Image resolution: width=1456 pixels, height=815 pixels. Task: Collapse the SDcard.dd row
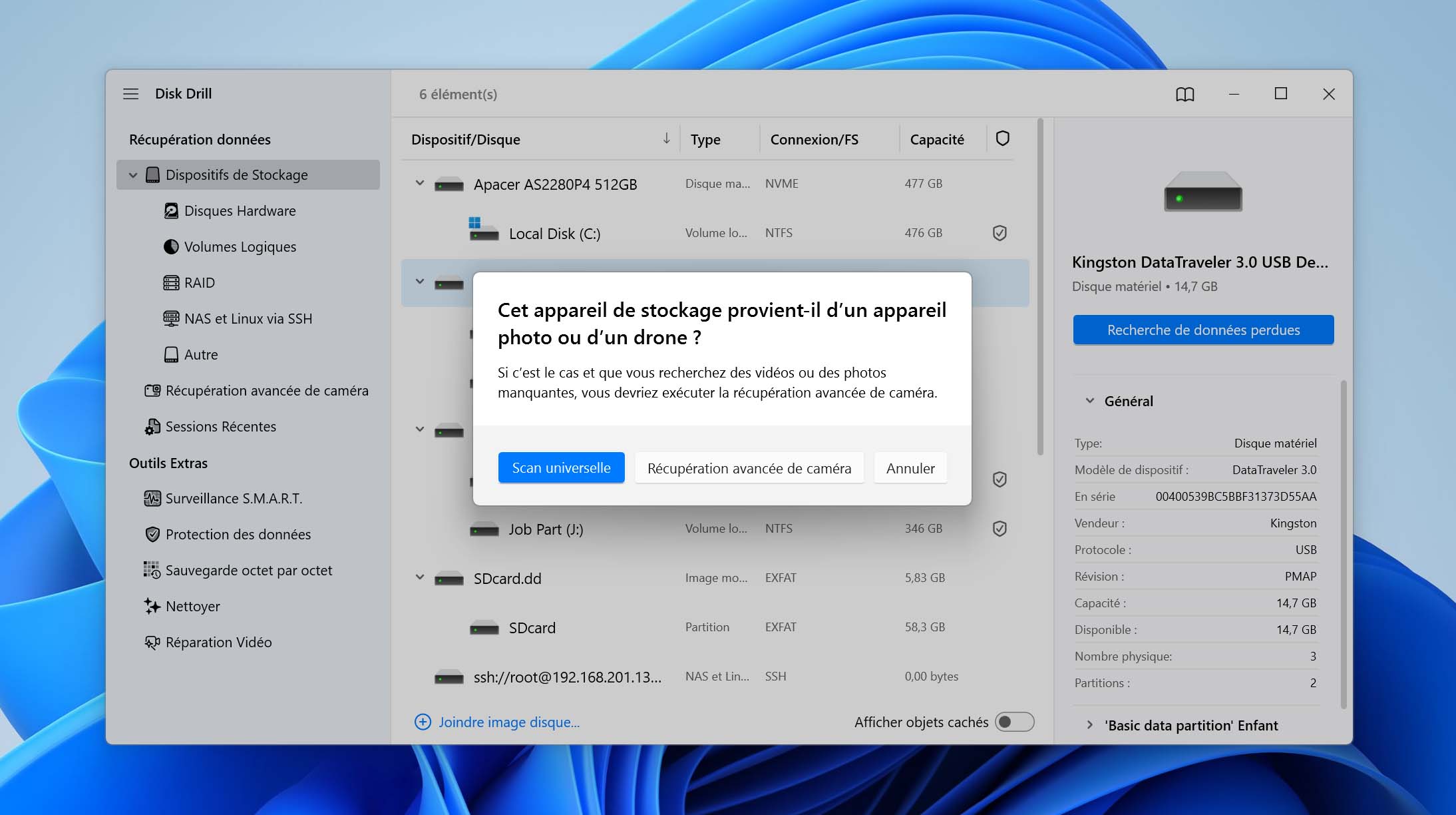click(420, 577)
